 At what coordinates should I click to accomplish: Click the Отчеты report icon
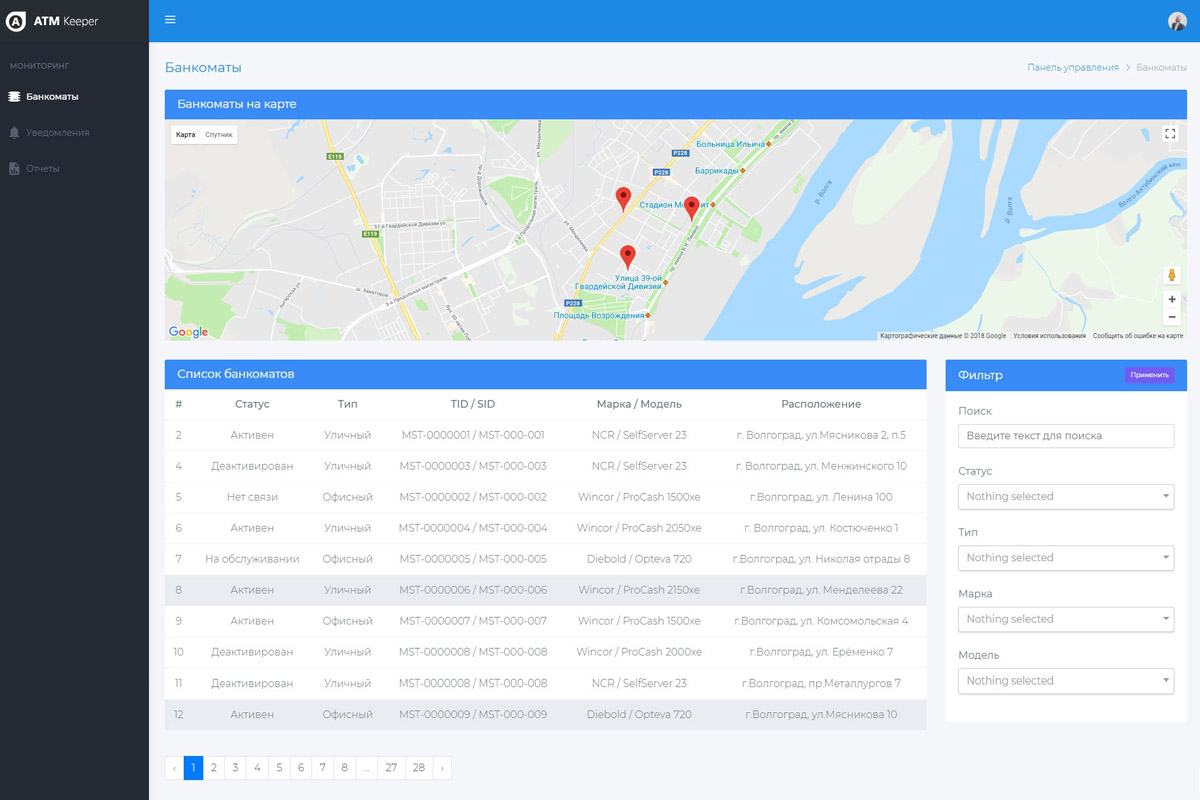14,169
